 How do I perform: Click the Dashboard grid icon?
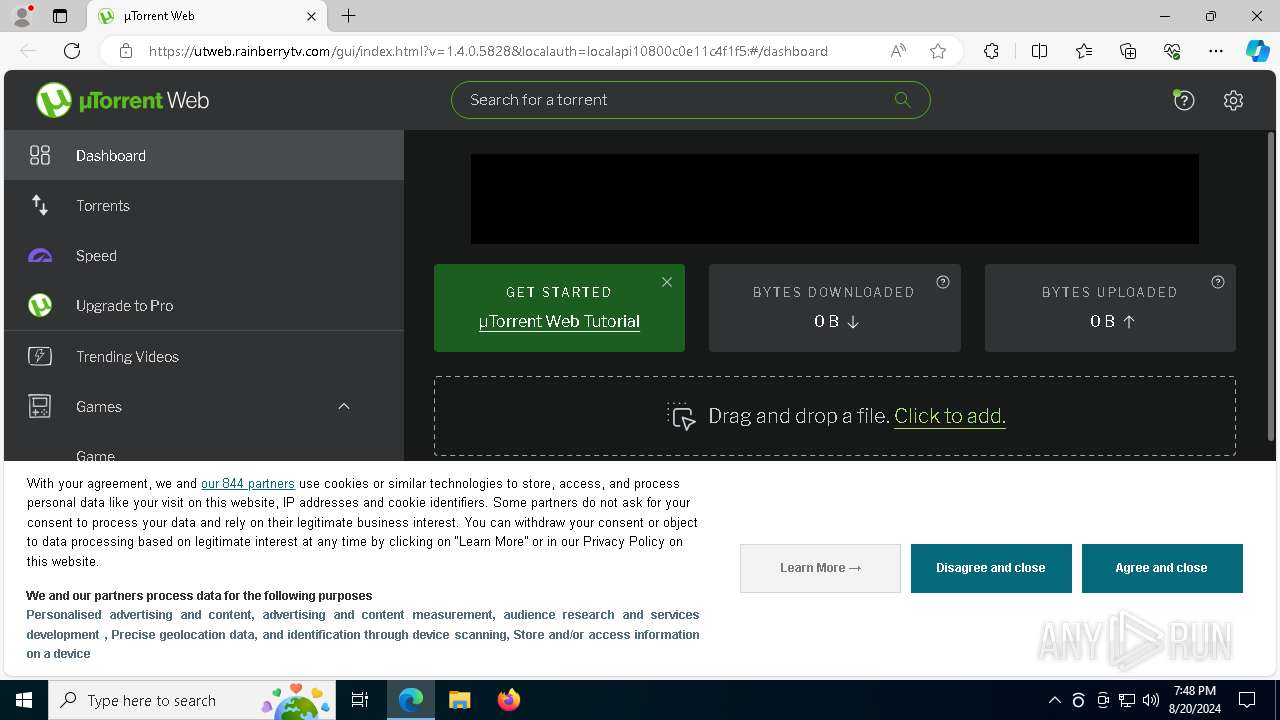coord(40,155)
